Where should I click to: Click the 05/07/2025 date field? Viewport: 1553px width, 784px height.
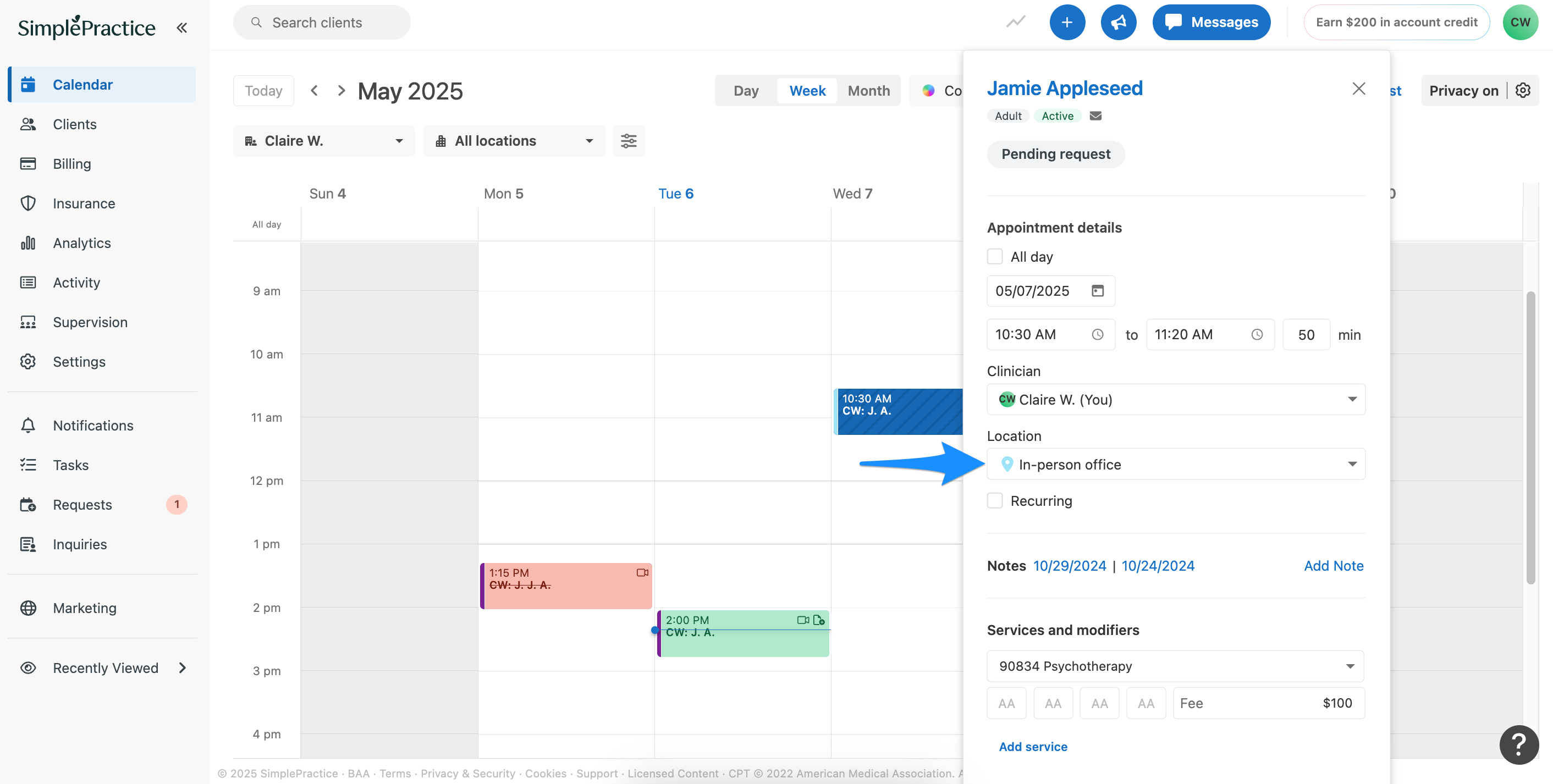coord(1051,291)
